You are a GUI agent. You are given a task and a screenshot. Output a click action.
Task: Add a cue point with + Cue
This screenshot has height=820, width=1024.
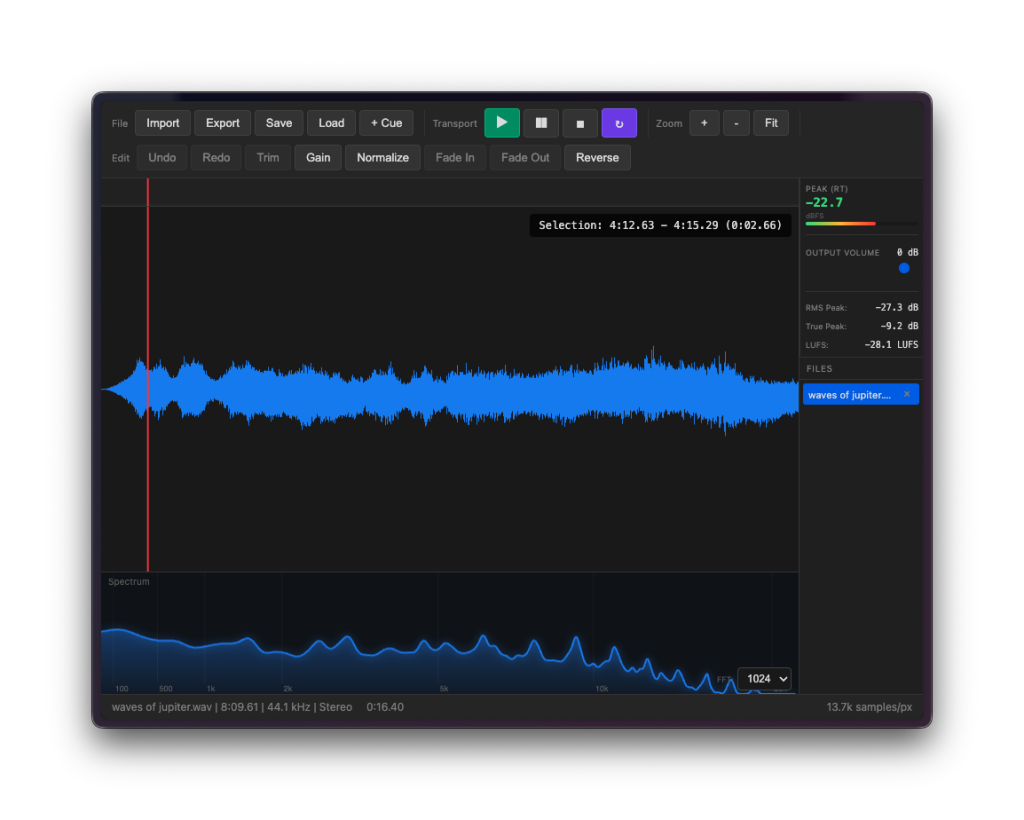[386, 122]
